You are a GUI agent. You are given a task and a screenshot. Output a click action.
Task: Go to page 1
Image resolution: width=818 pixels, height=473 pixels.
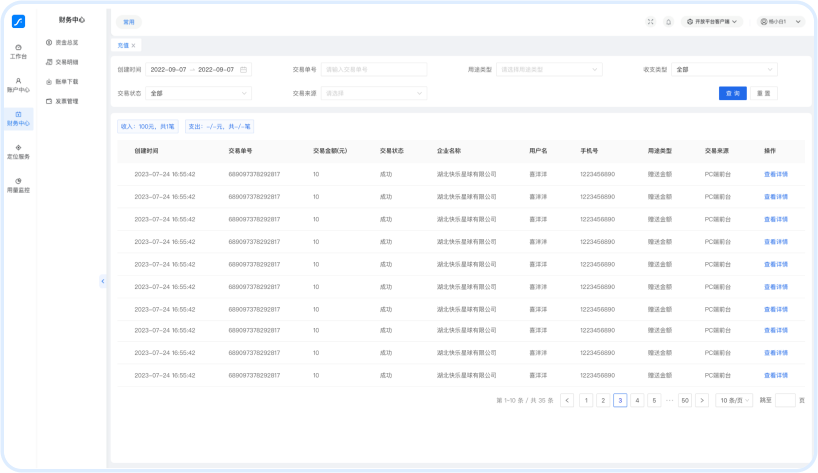pyautogui.click(x=586, y=401)
